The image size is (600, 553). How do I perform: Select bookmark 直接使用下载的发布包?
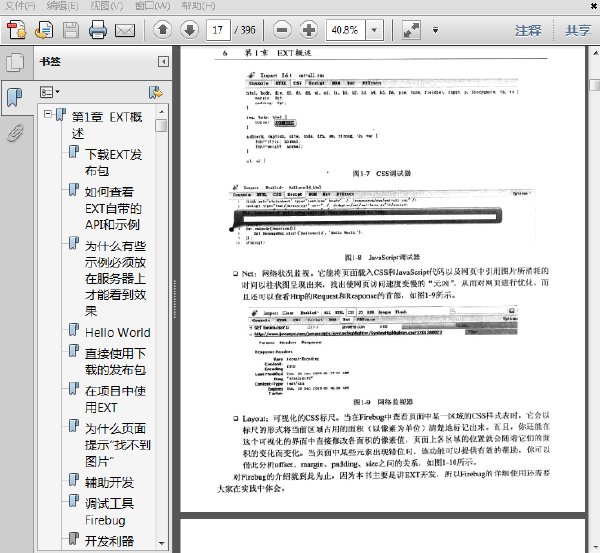pos(115,361)
